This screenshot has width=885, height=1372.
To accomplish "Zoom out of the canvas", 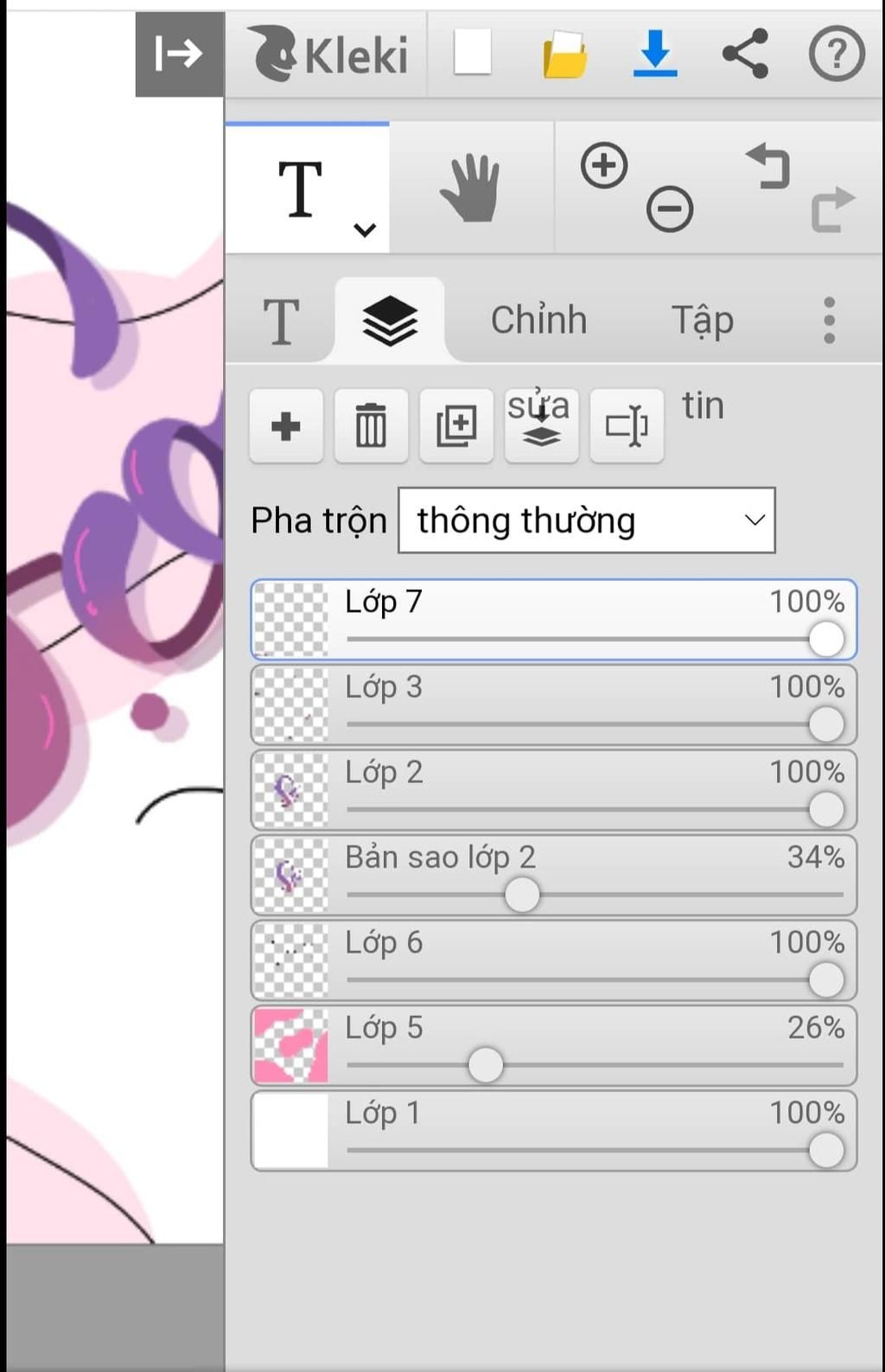I will (x=670, y=208).
